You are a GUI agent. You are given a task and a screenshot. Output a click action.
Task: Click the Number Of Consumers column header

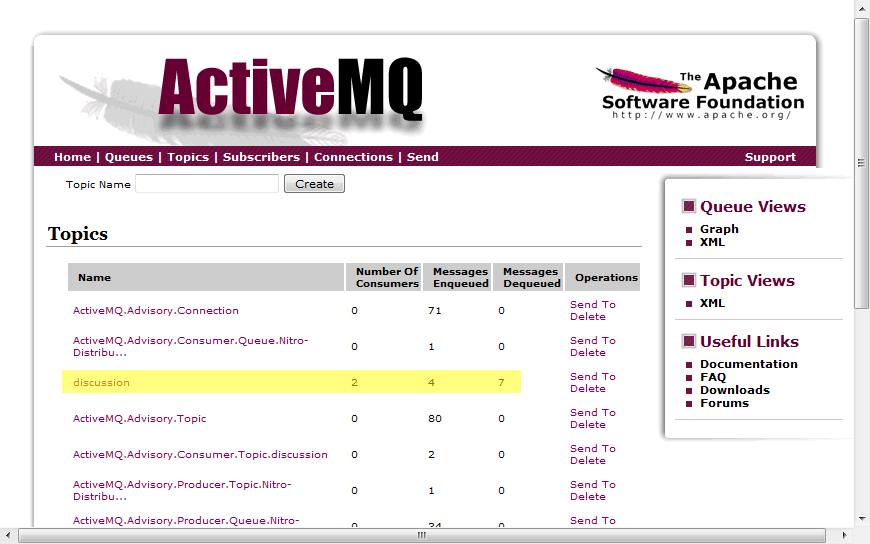tap(383, 277)
